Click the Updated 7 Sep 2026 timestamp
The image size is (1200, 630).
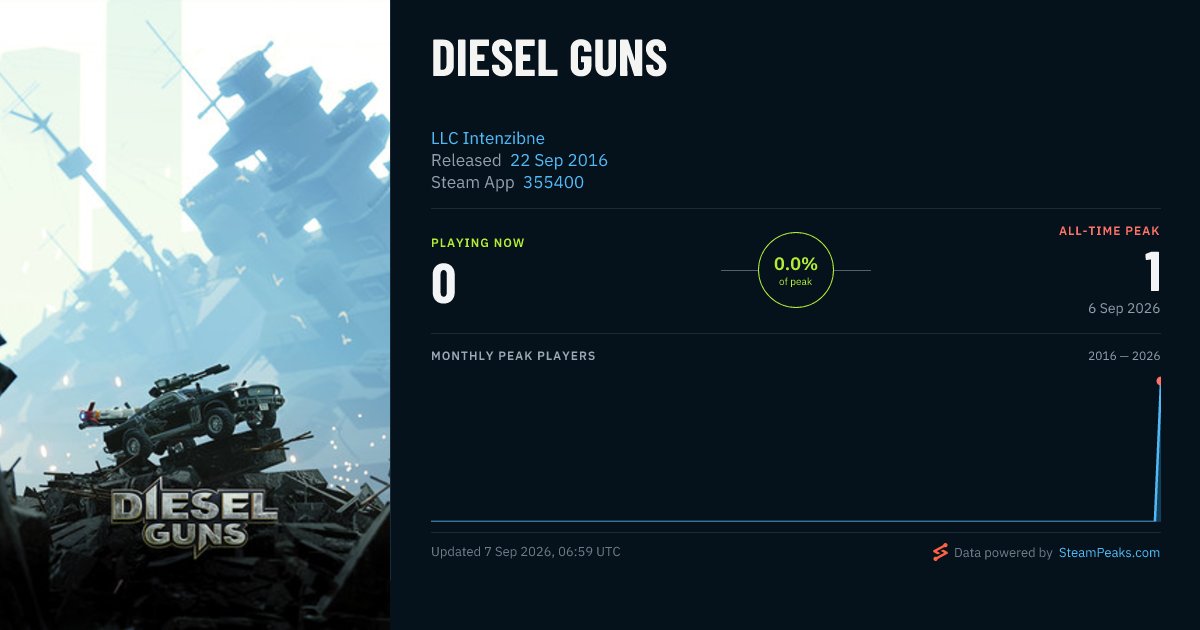(x=526, y=552)
